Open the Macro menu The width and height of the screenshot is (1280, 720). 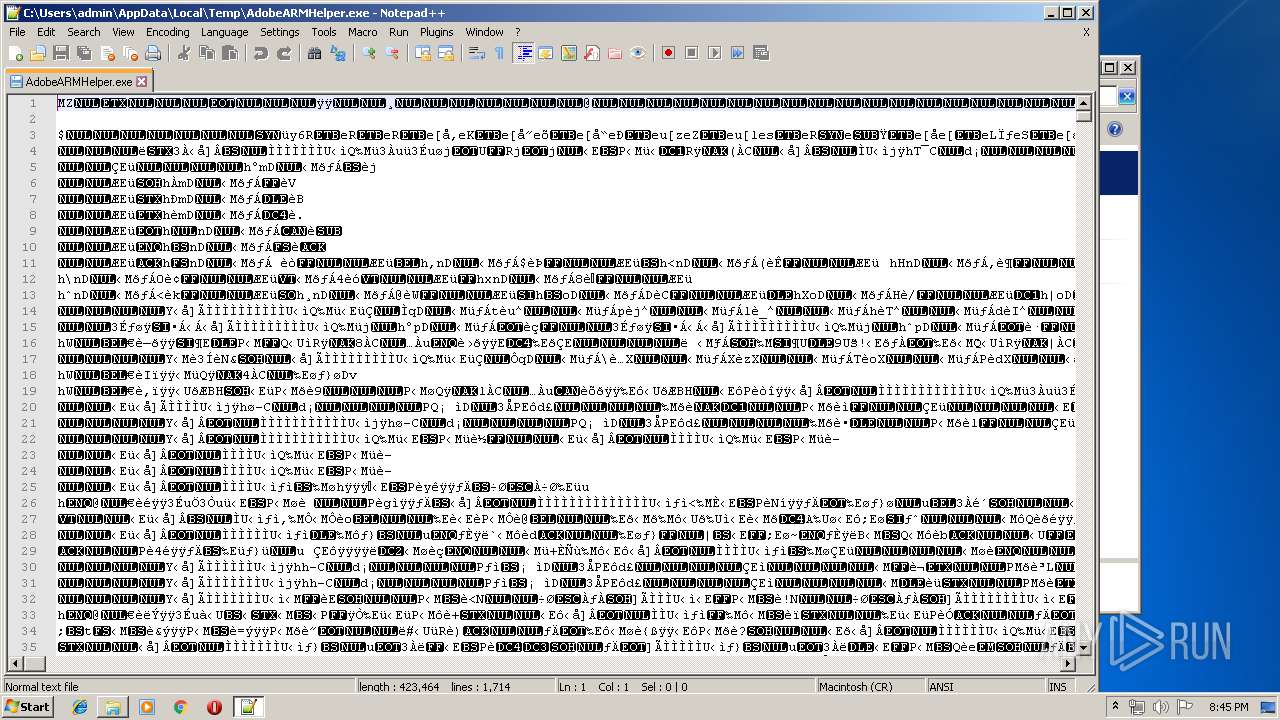point(362,32)
